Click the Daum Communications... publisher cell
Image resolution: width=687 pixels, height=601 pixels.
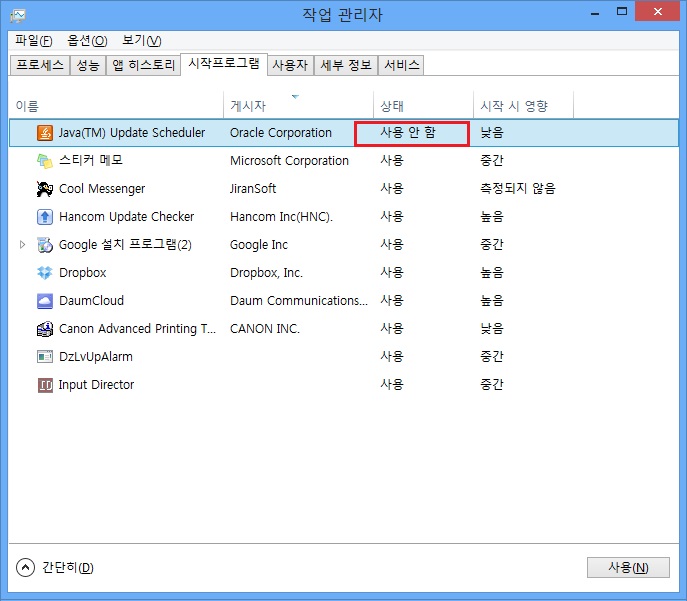click(x=299, y=301)
